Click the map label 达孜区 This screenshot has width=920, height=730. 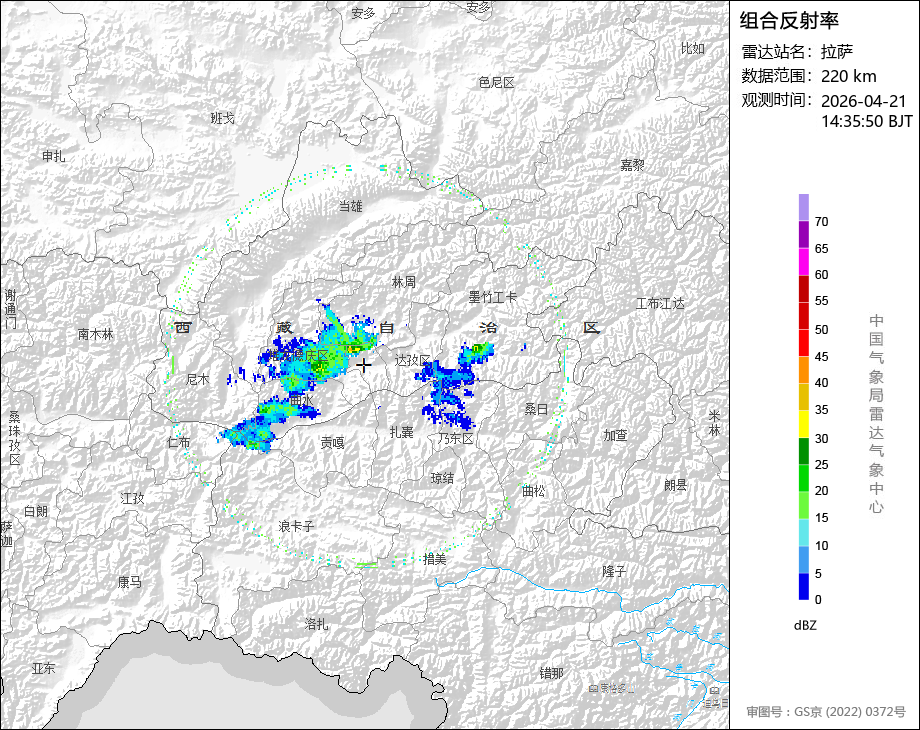click(x=412, y=360)
